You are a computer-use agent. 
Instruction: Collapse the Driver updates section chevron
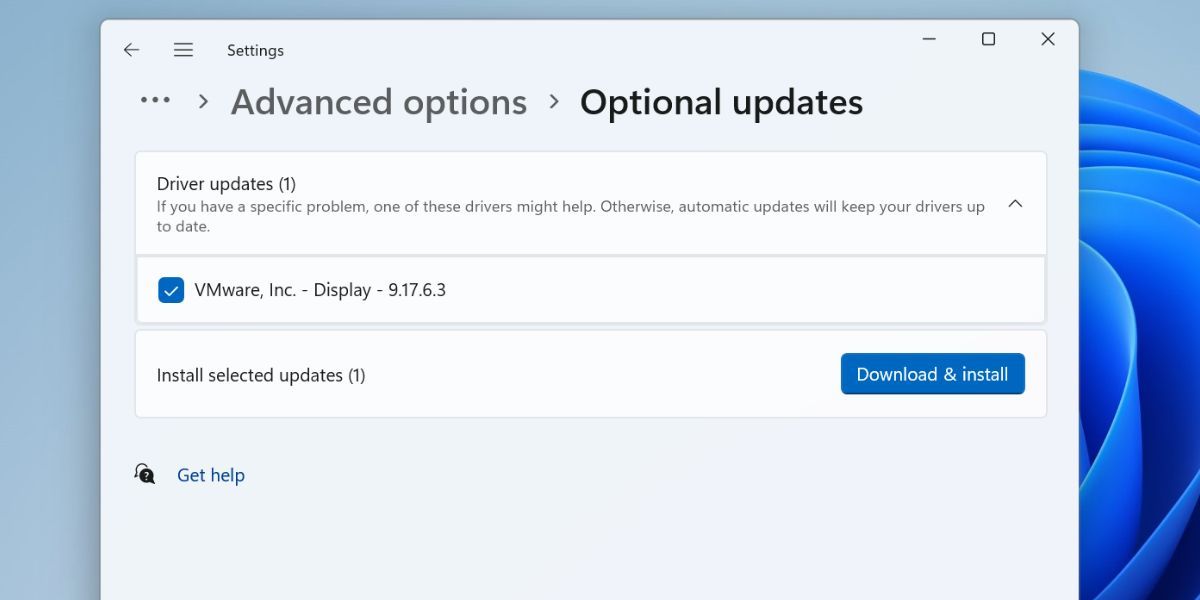tap(1015, 204)
